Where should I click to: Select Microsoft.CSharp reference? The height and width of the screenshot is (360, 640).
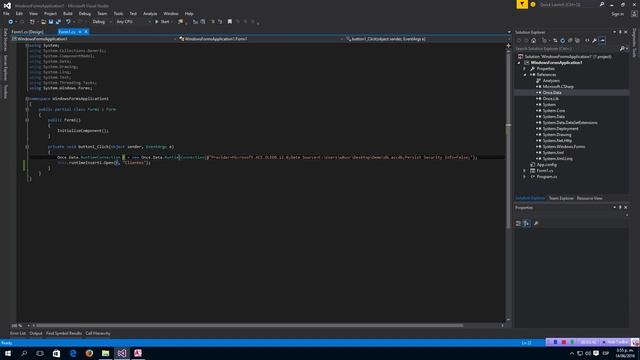click(558, 87)
